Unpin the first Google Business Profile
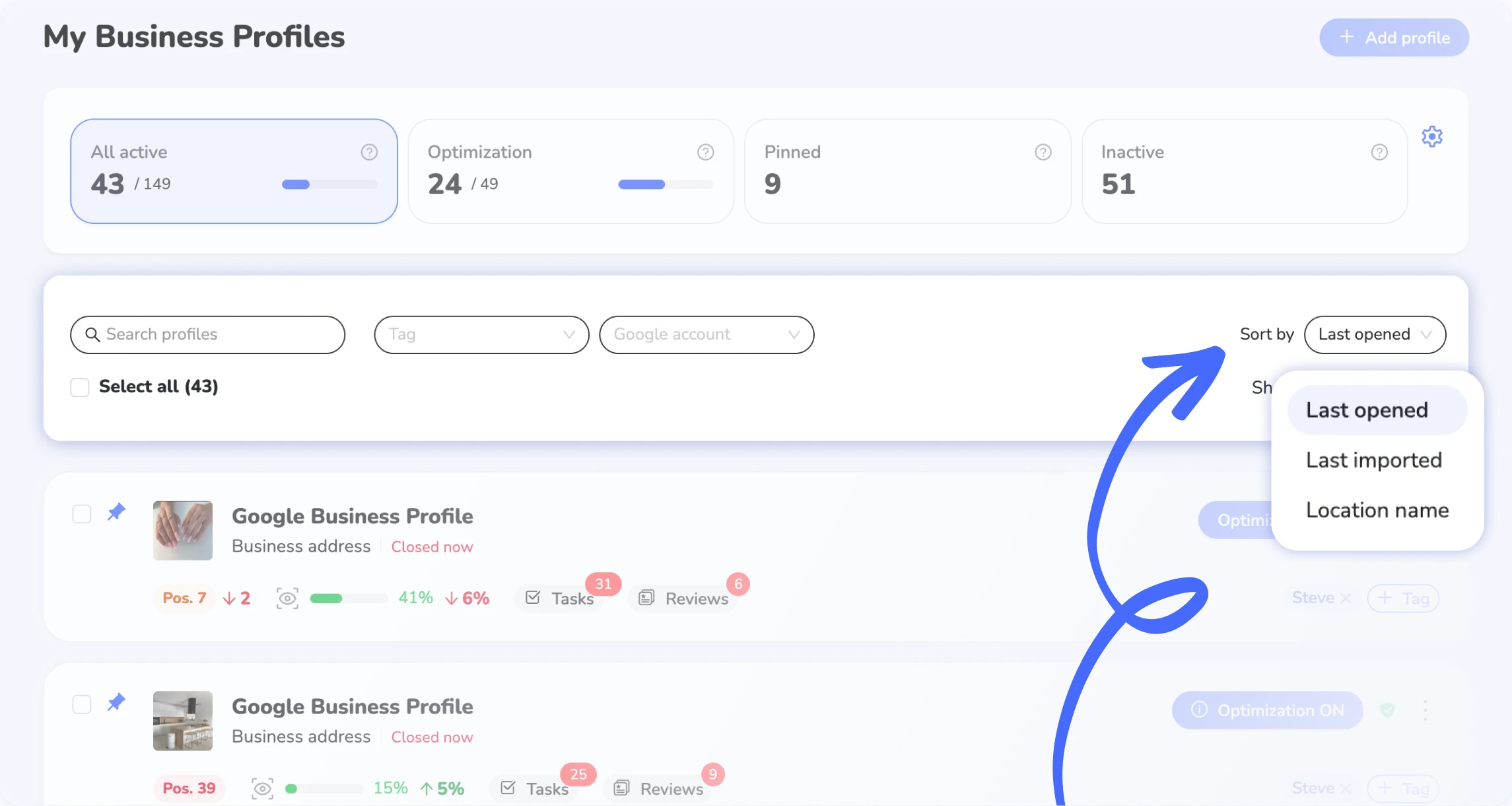The image size is (1512, 806). click(x=116, y=512)
